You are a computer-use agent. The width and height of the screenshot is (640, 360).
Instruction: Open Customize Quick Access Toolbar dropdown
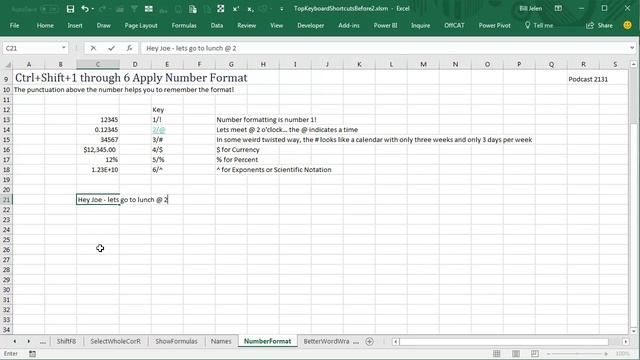281,9
